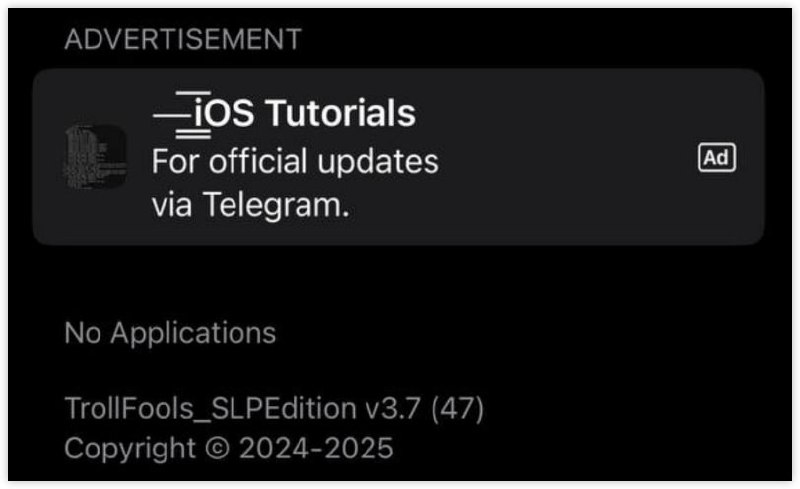Click the TrollFools_SLPEdition app name text
Screen dimensions: 800x489
[x=211, y=408]
